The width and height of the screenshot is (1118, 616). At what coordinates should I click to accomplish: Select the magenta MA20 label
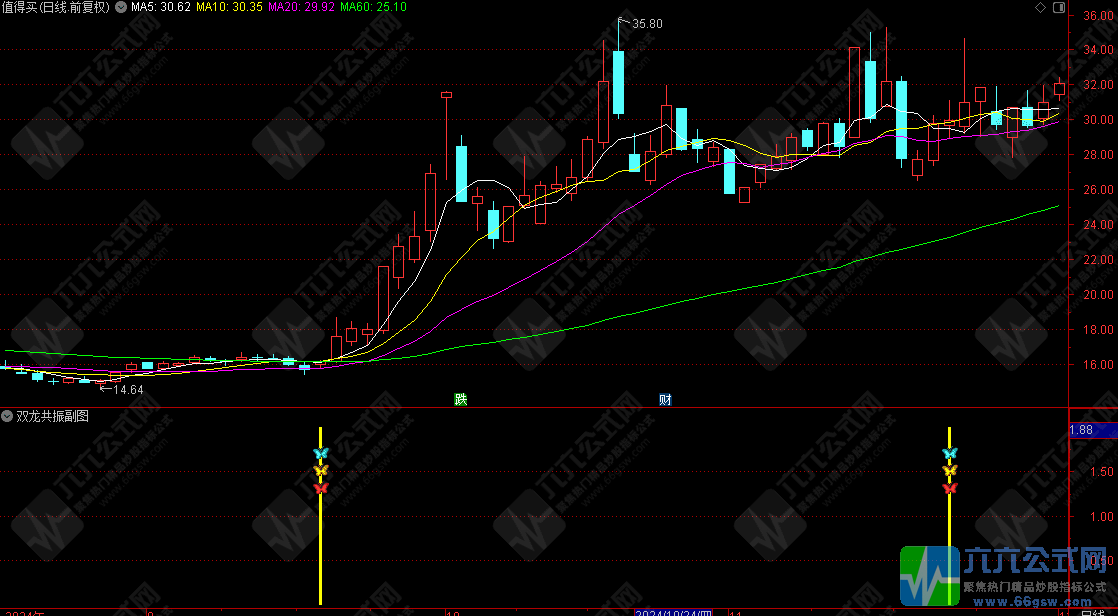[302, 7]
